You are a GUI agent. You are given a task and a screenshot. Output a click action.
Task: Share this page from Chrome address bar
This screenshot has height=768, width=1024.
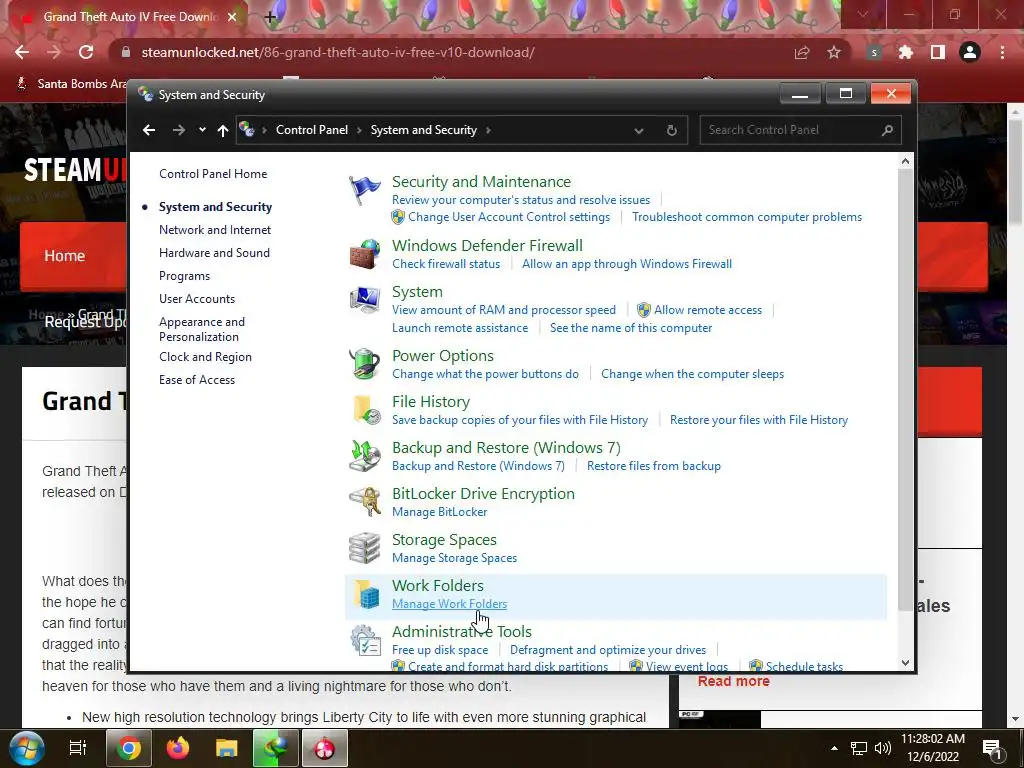(x=802, y=52)
